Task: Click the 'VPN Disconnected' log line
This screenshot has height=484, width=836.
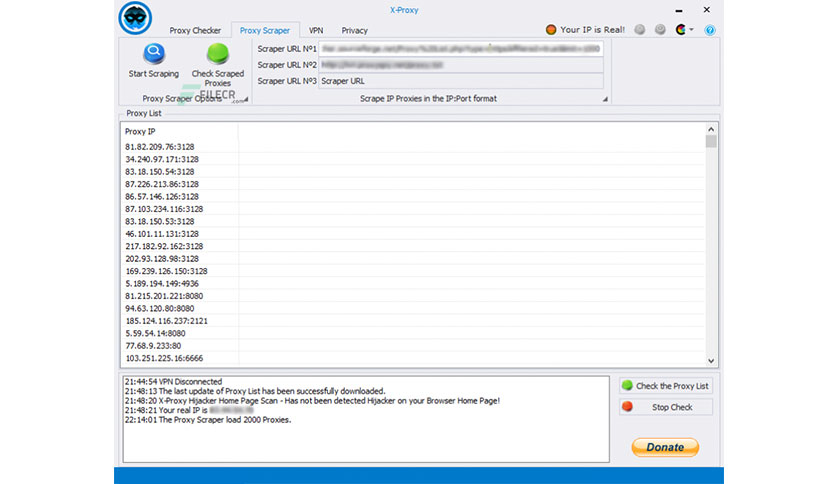Action: pyautogui.click(x=173, y=382)
